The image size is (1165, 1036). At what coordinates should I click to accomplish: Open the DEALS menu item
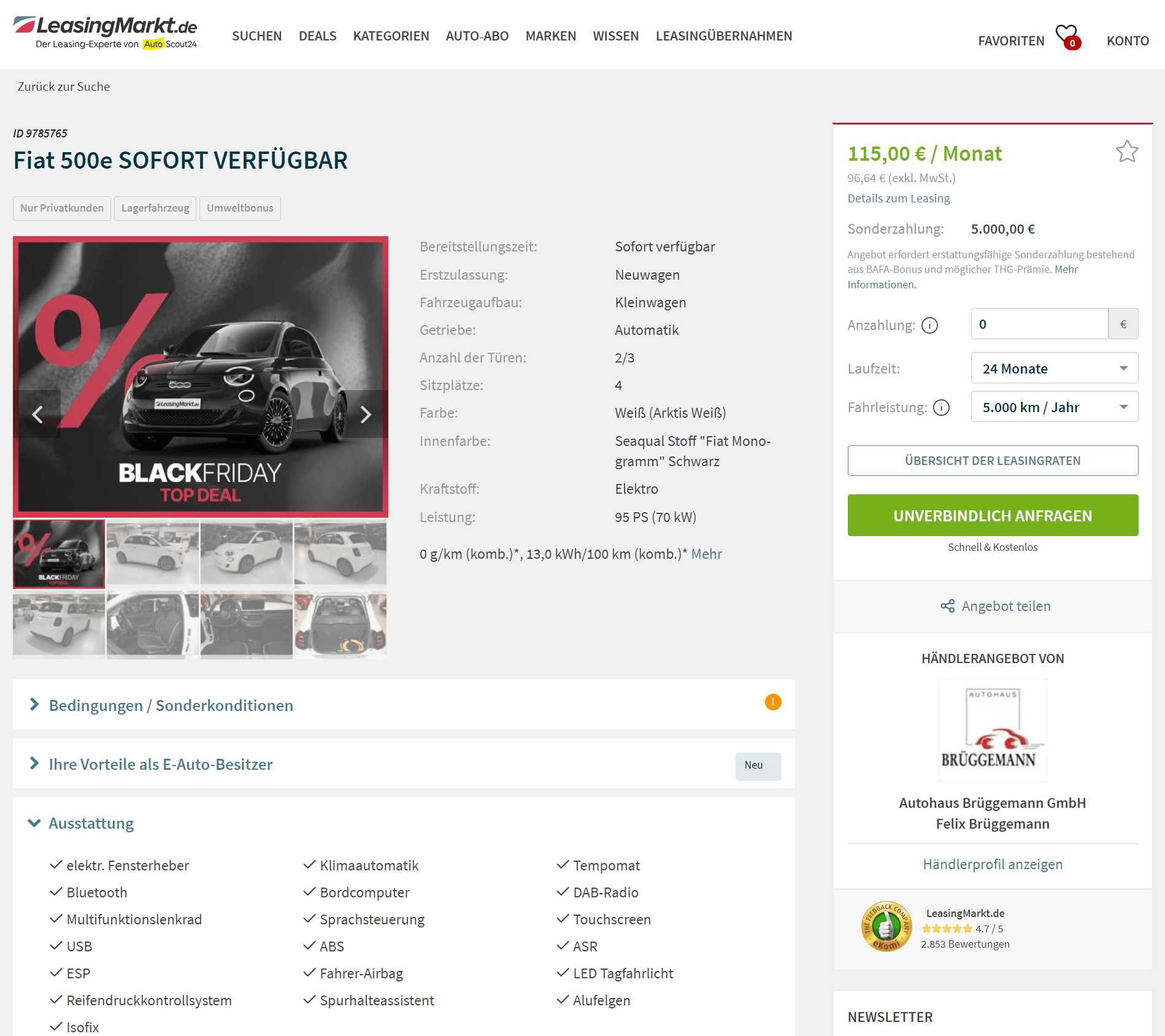pos(317,36)
